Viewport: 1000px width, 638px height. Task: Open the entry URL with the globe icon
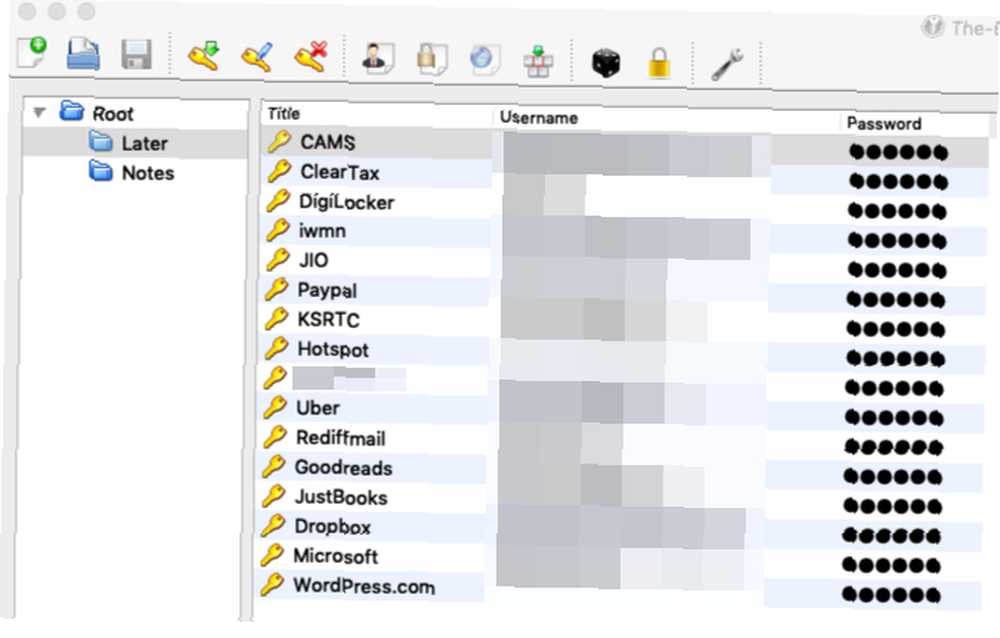point(485,60)
